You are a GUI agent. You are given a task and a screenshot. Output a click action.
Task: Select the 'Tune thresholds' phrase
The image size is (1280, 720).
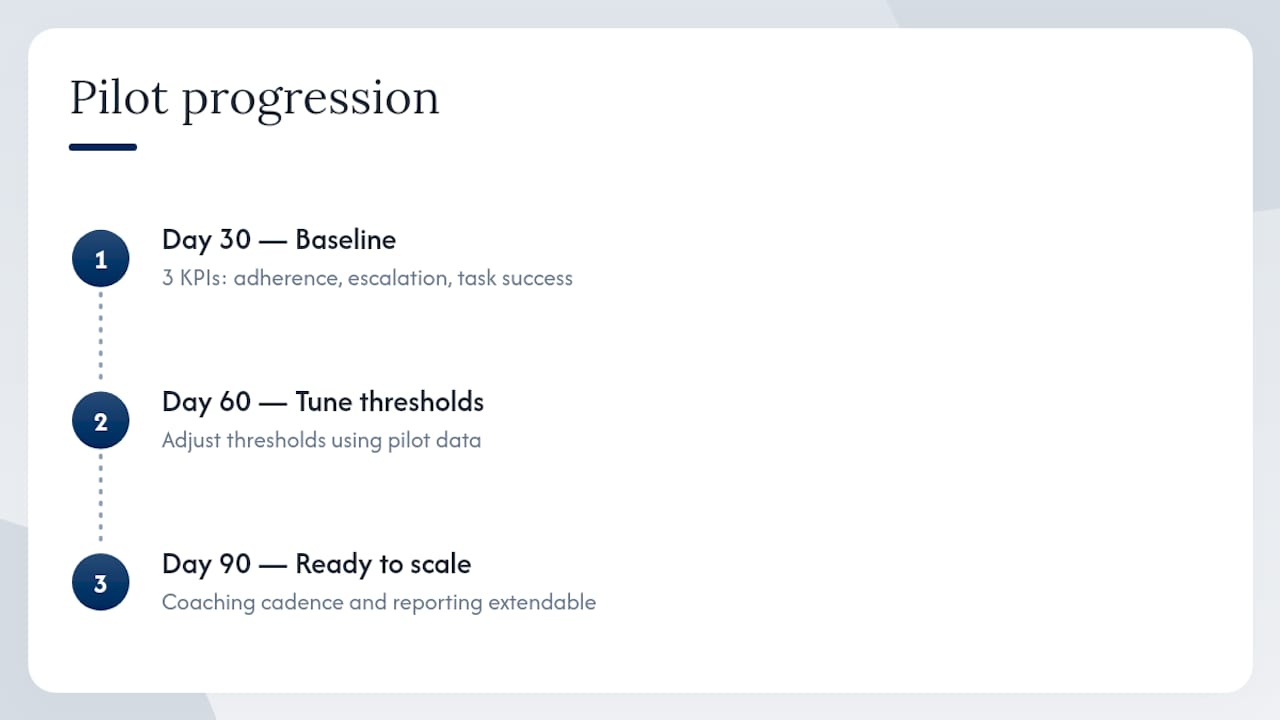point(390,402)
